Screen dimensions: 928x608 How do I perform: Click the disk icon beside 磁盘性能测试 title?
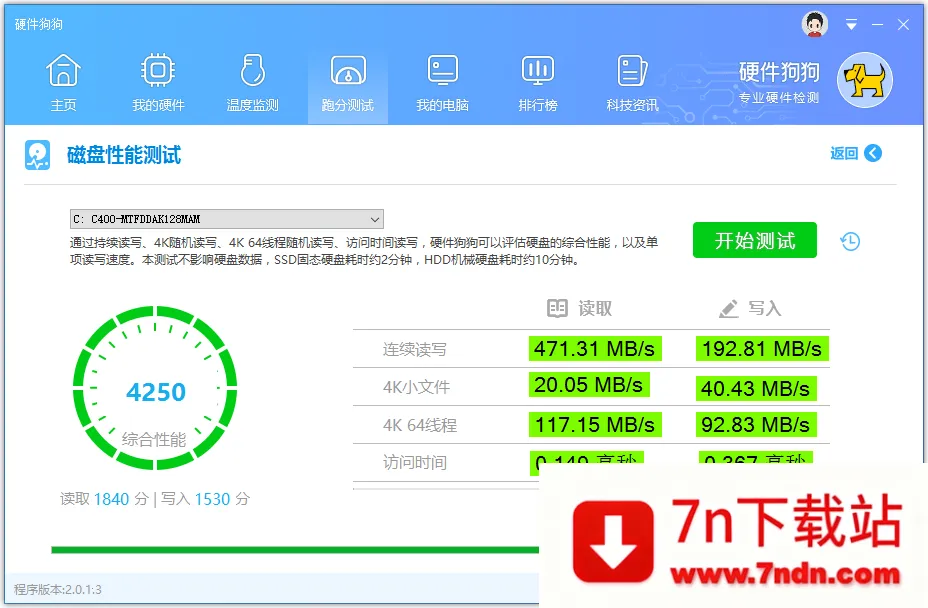click(x=37, y=155)
